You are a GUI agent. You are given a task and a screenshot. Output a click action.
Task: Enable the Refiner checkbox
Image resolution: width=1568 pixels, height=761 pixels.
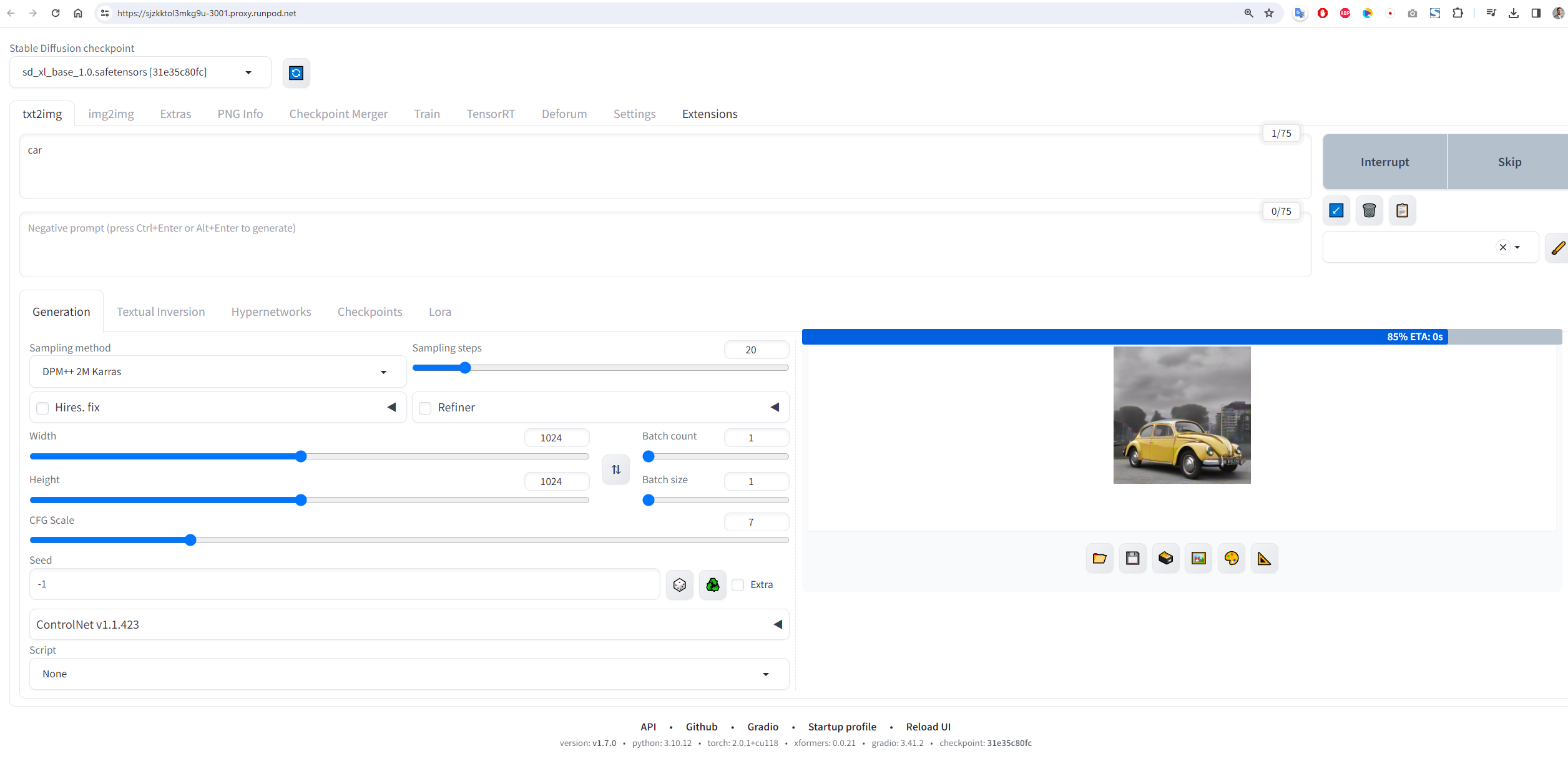pyautogui.click(x=426, y=408)
